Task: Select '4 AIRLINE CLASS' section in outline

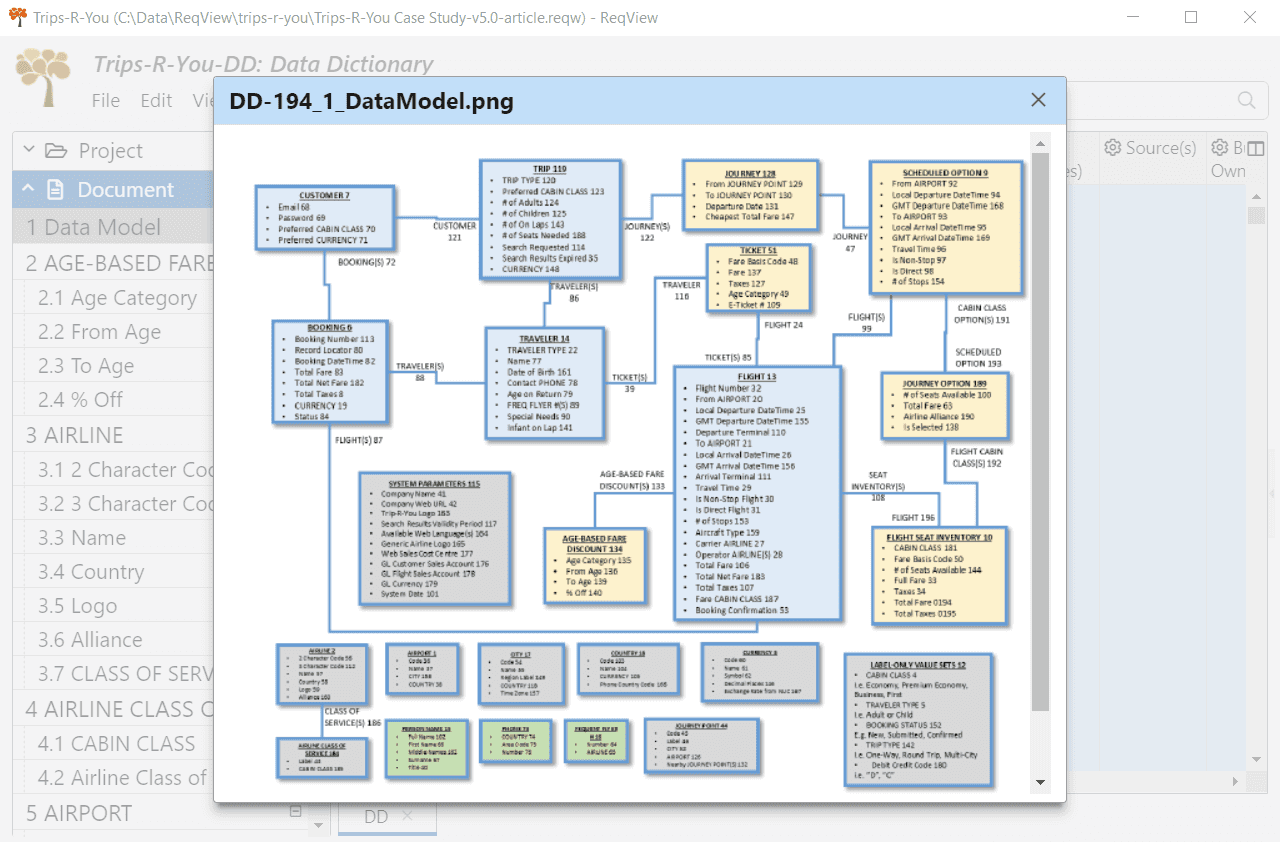Action: [x=114, y=709]
